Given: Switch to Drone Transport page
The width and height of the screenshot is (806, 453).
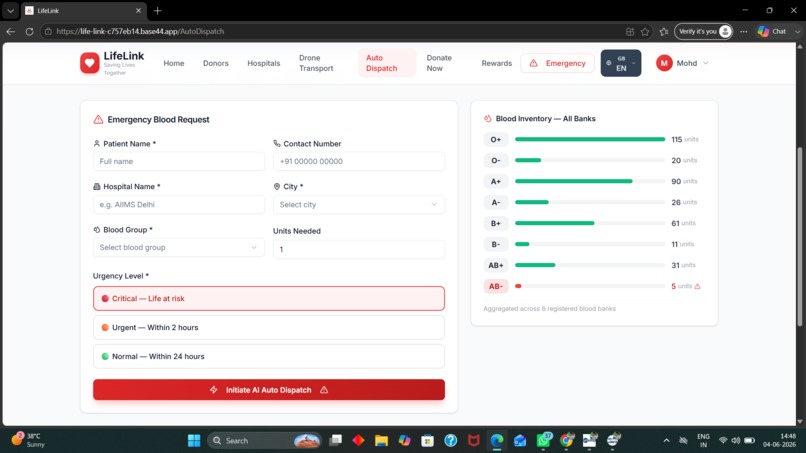Looking at the screenshot, I should point(316,63).
